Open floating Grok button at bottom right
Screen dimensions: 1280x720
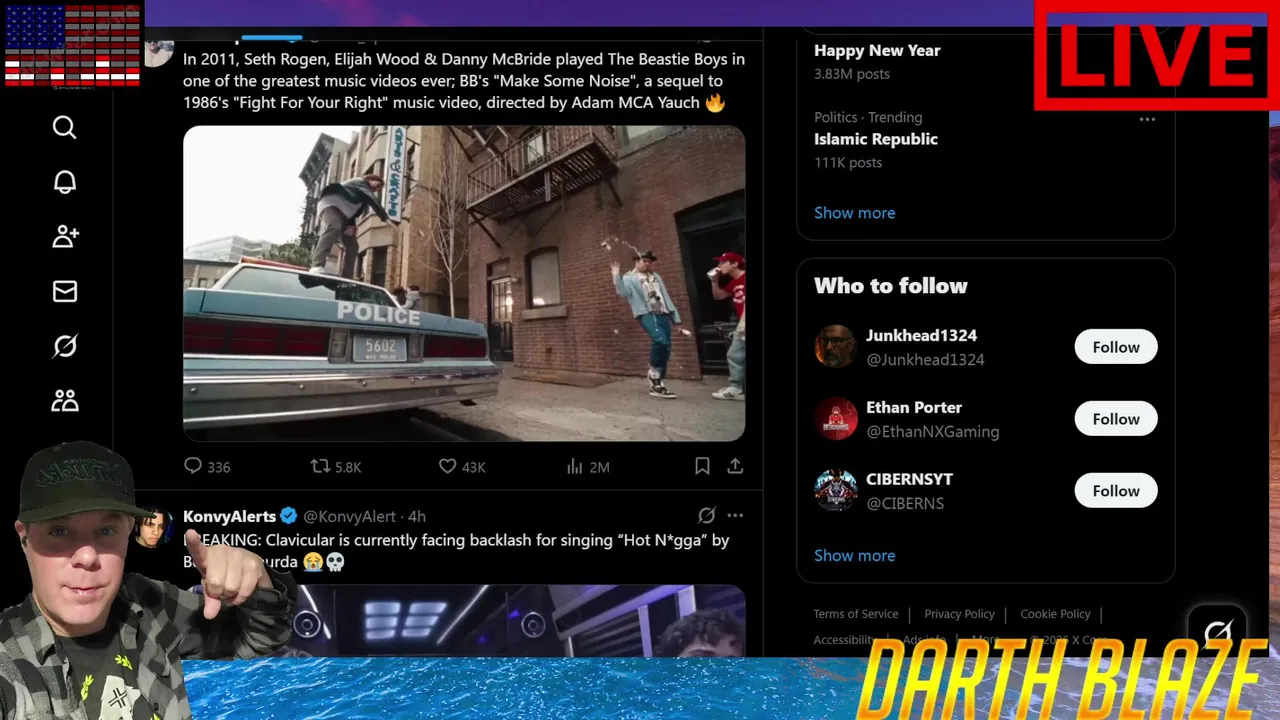click(1218, 631)
